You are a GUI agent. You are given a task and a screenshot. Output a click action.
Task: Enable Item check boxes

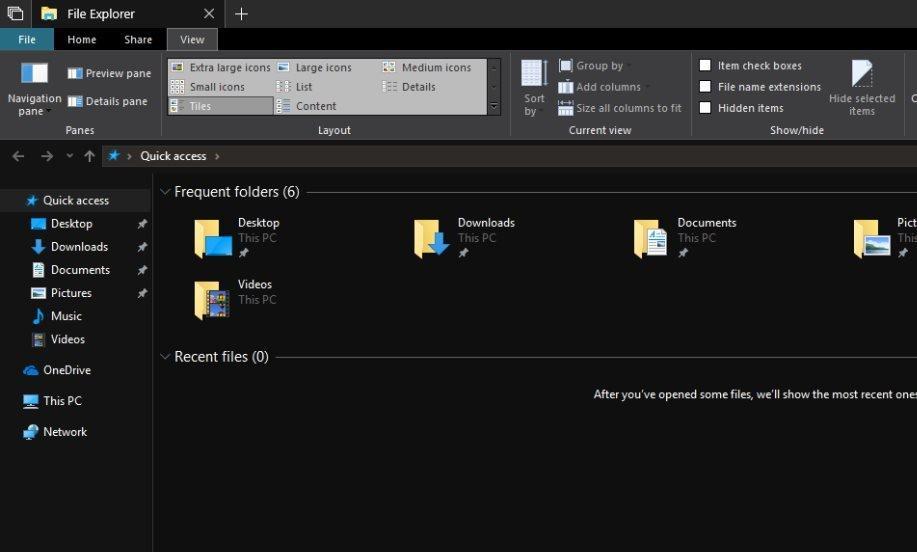click(x=705, y=65)
